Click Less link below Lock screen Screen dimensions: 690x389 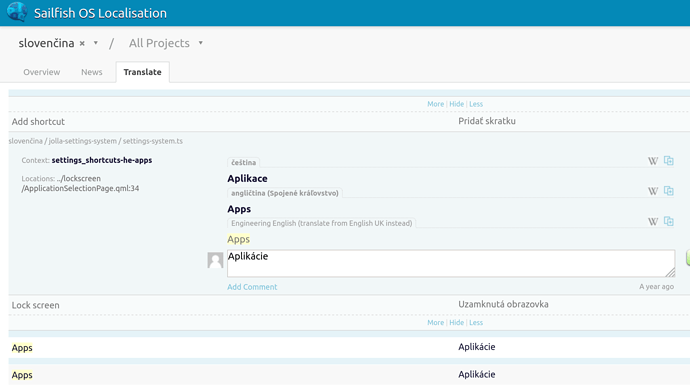click(476, 323)
